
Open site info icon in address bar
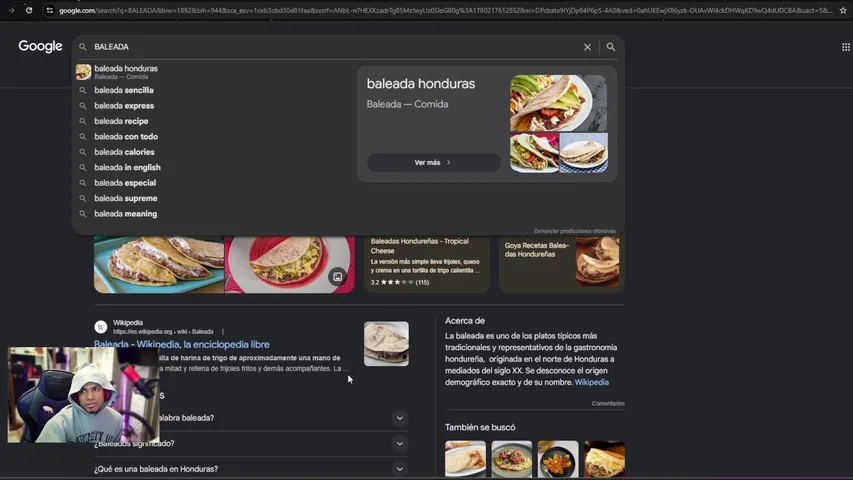(x=50, y=10)
